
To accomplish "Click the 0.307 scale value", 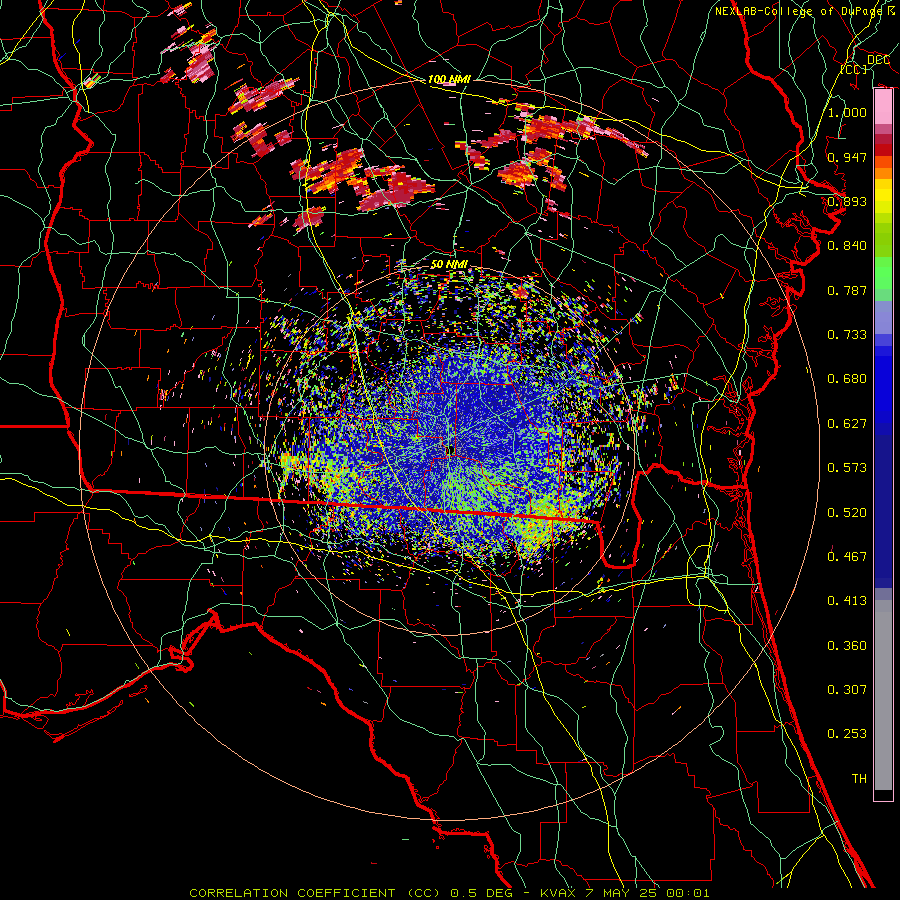I will 847,689.
